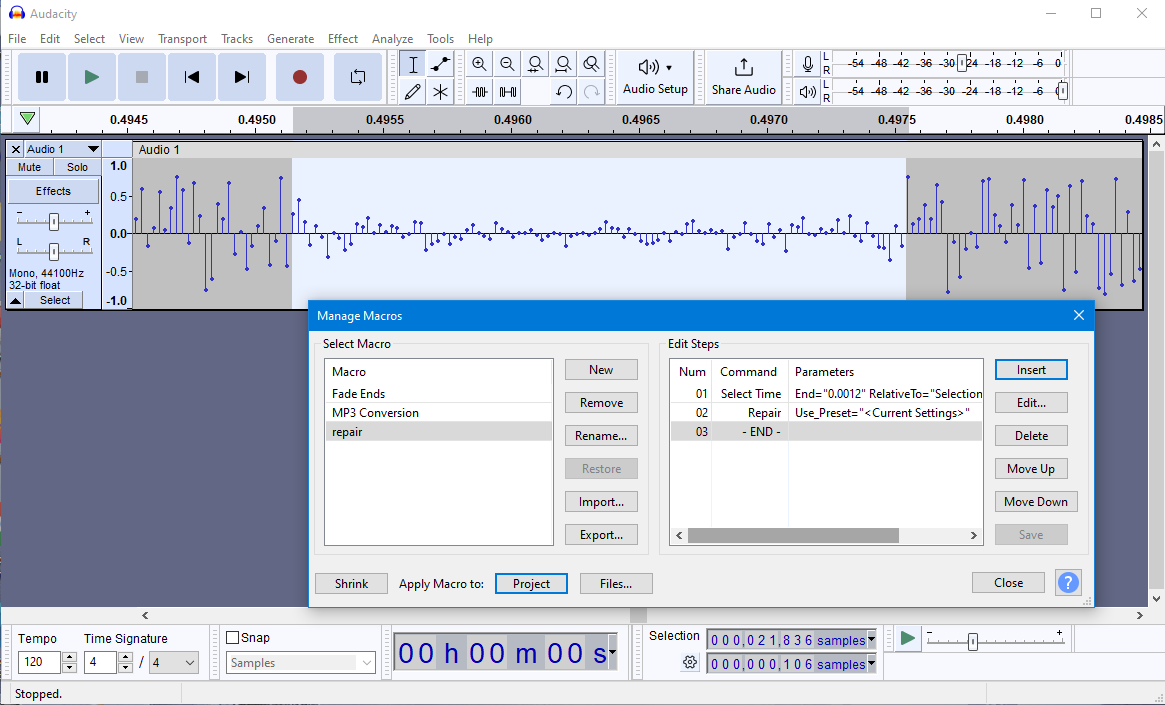Select the Draw (pencil) tool
1165x705 pixels.
tap(413, 92)
